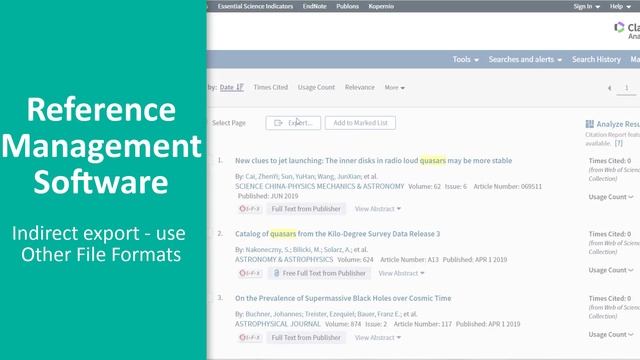Expand the Tools menu
The width and height of the screenshot is (640, 360).
[465, 60]
